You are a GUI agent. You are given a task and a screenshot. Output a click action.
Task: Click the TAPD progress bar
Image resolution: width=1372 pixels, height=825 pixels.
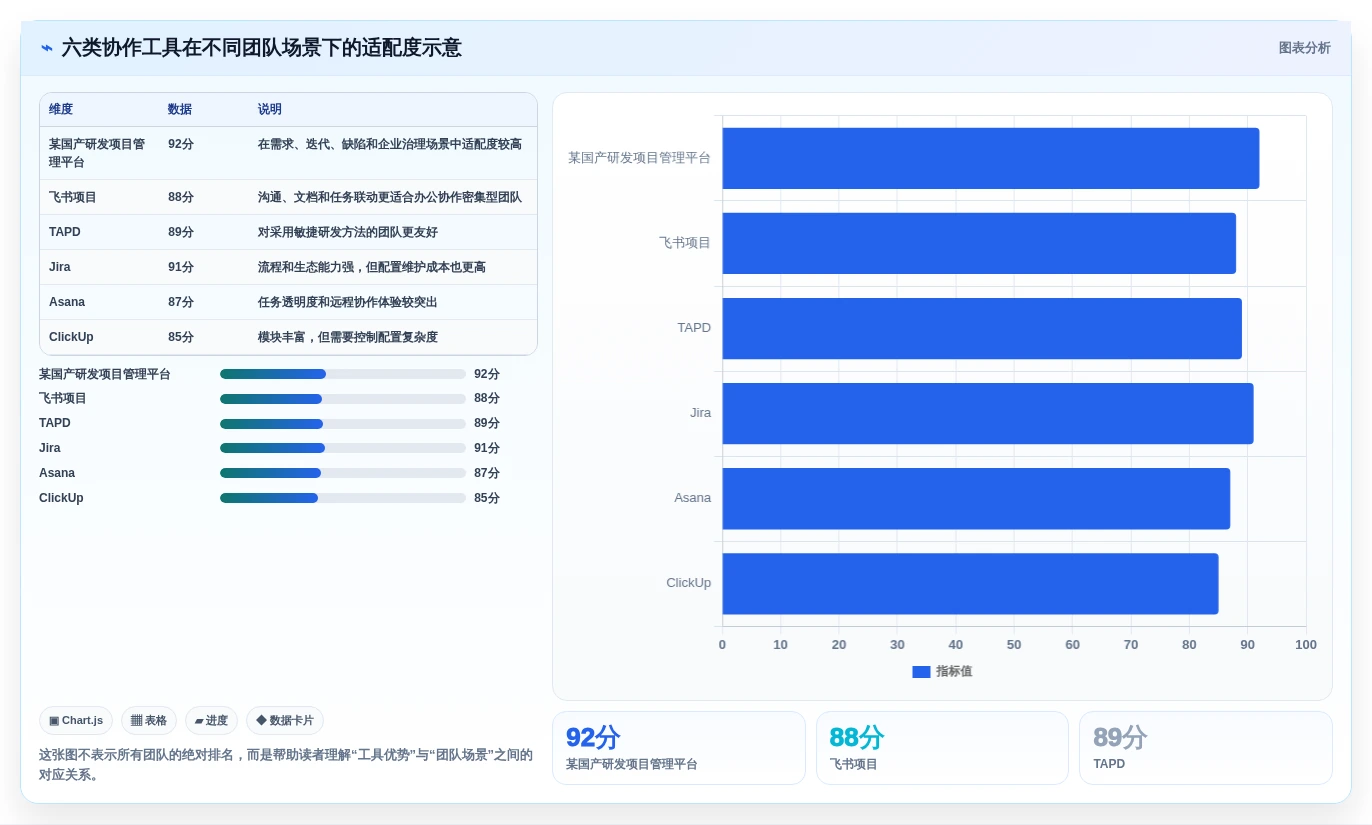(x=343, y=424)
